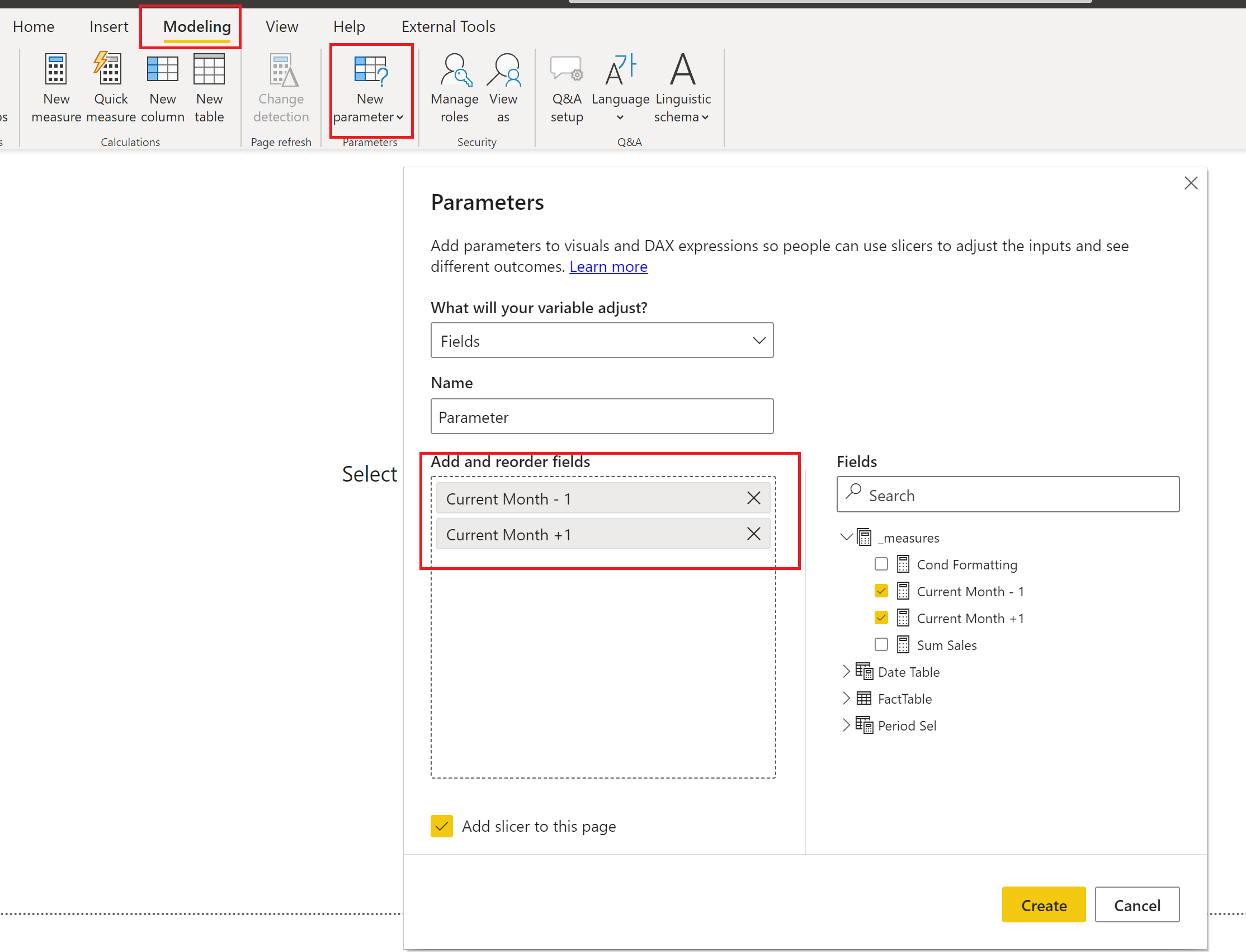This screenshot has width=1246, height=952.
Task: Click the search magnifier icon in Fields
Action: (853, 492)
